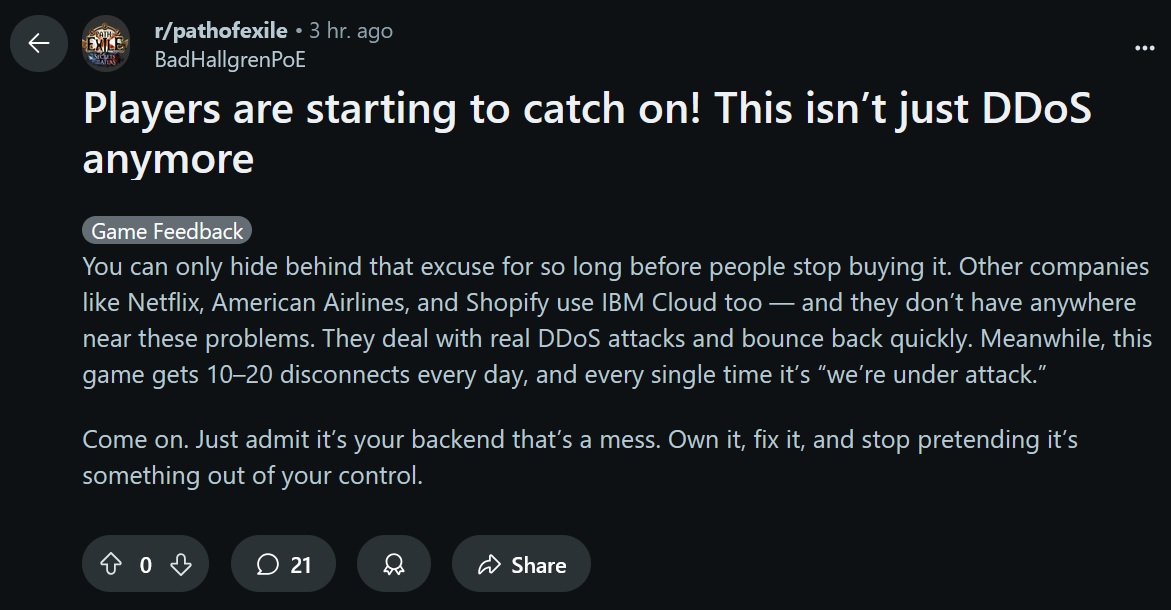Filter by the Game Feedback flair
Image resolution: width=1171 pixels, height=610 pixels.
(167, 231)
